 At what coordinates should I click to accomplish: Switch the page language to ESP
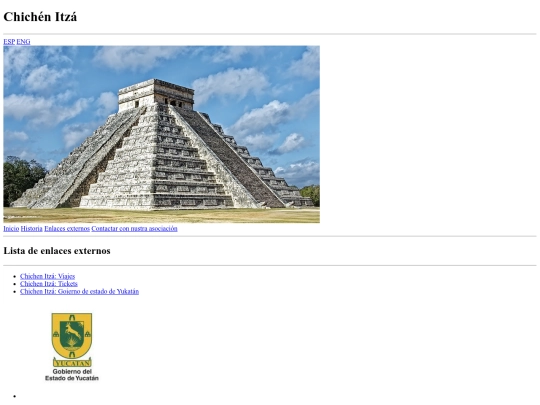pyautogui.click(x=9, y=42)
